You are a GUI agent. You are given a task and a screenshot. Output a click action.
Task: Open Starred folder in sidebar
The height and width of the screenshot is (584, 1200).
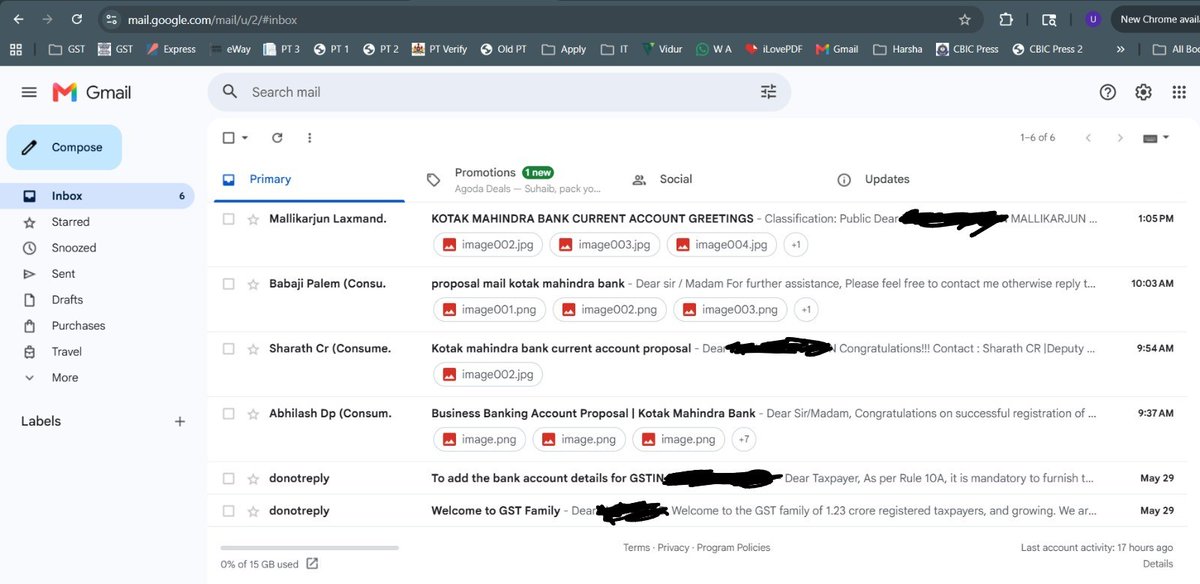tap(97, 222)
